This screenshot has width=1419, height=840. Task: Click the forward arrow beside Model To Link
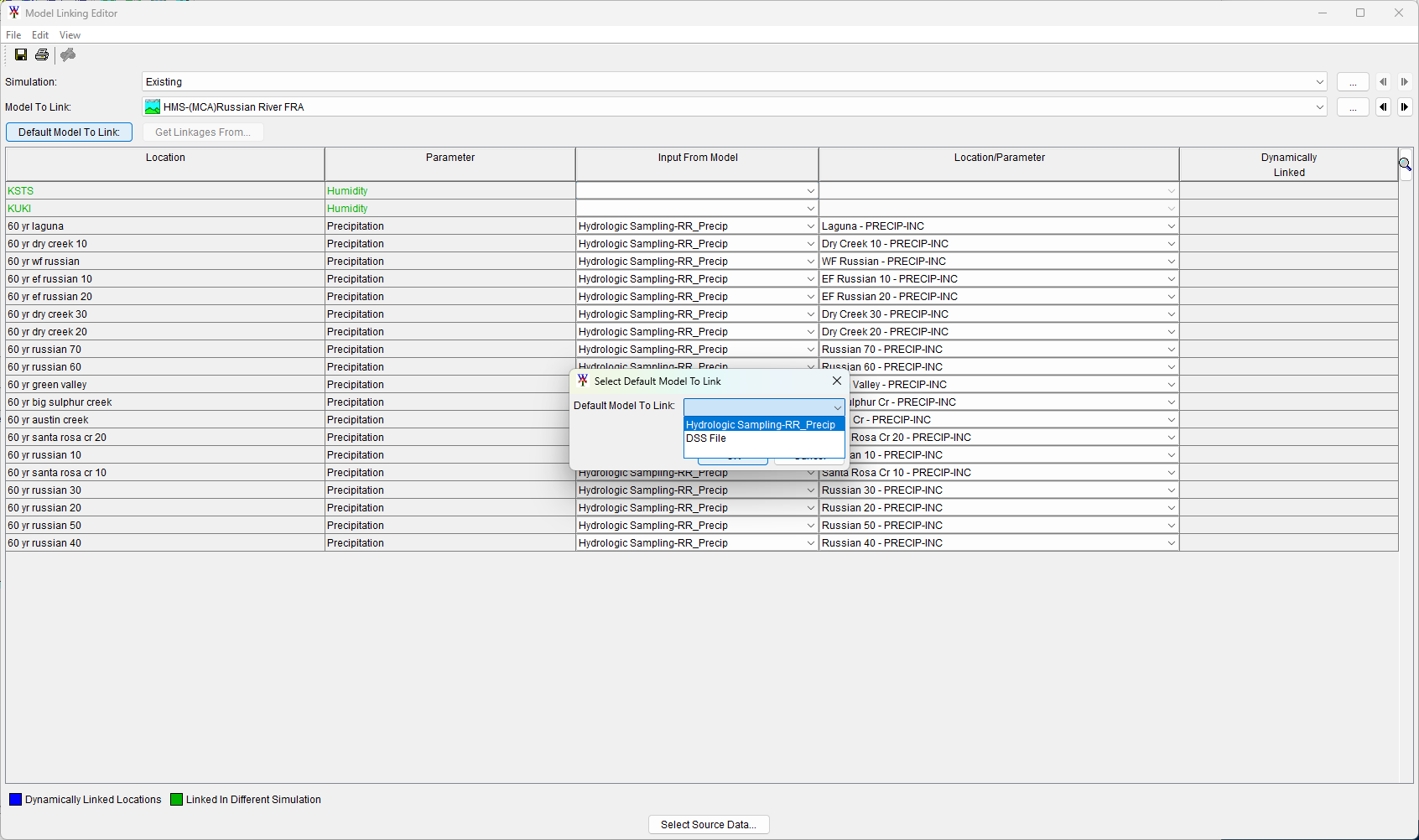pyautogui.click(x=1405, y=106)
